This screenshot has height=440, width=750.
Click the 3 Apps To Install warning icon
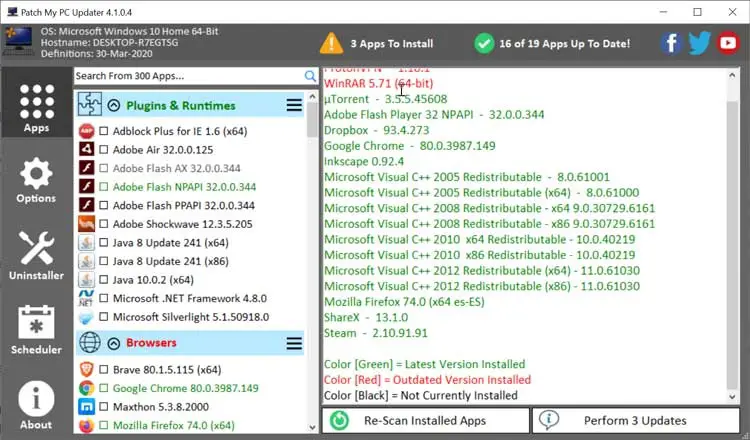pos(331,43)
